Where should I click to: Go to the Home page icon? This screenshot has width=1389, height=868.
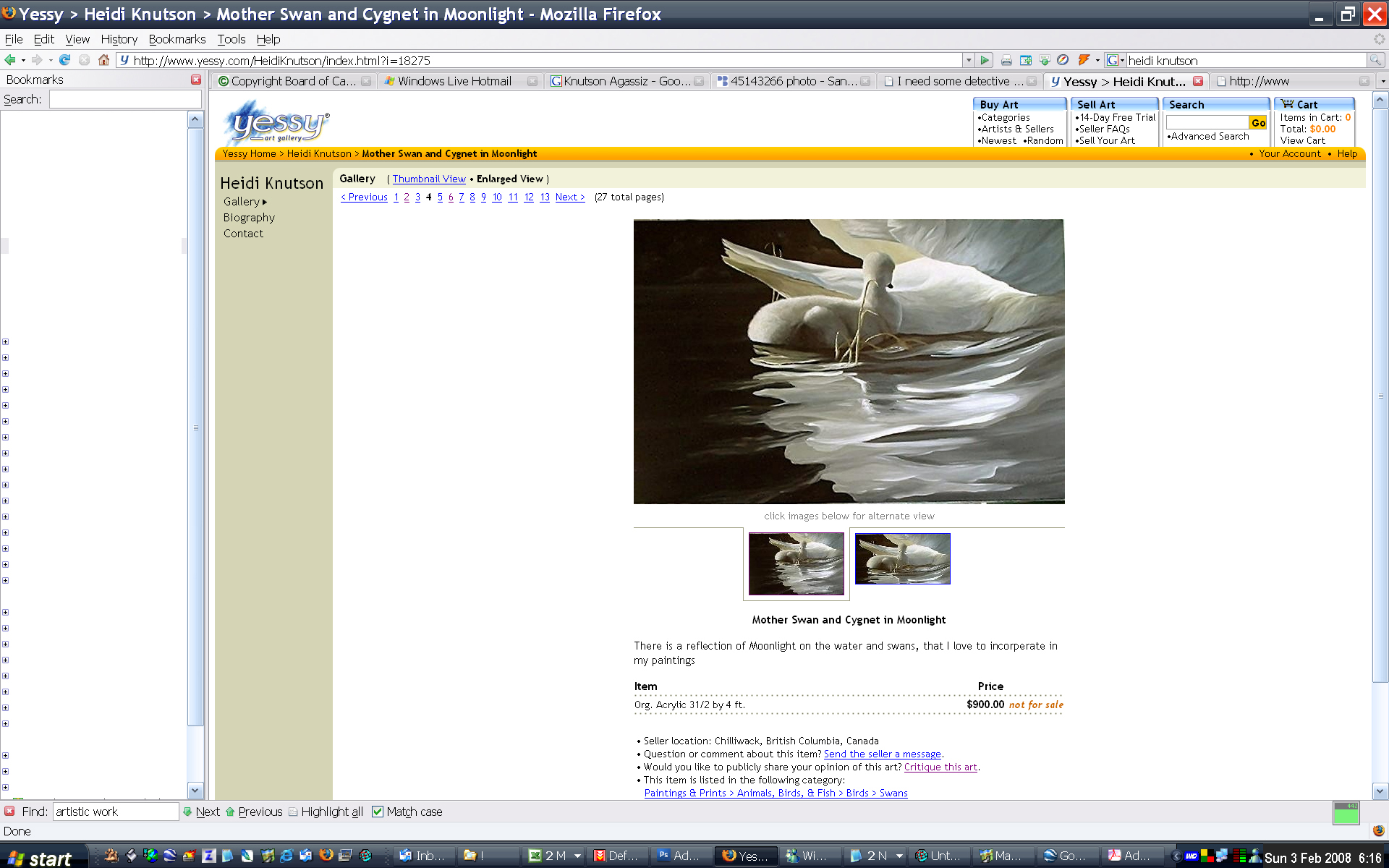[x=103, y=60]
